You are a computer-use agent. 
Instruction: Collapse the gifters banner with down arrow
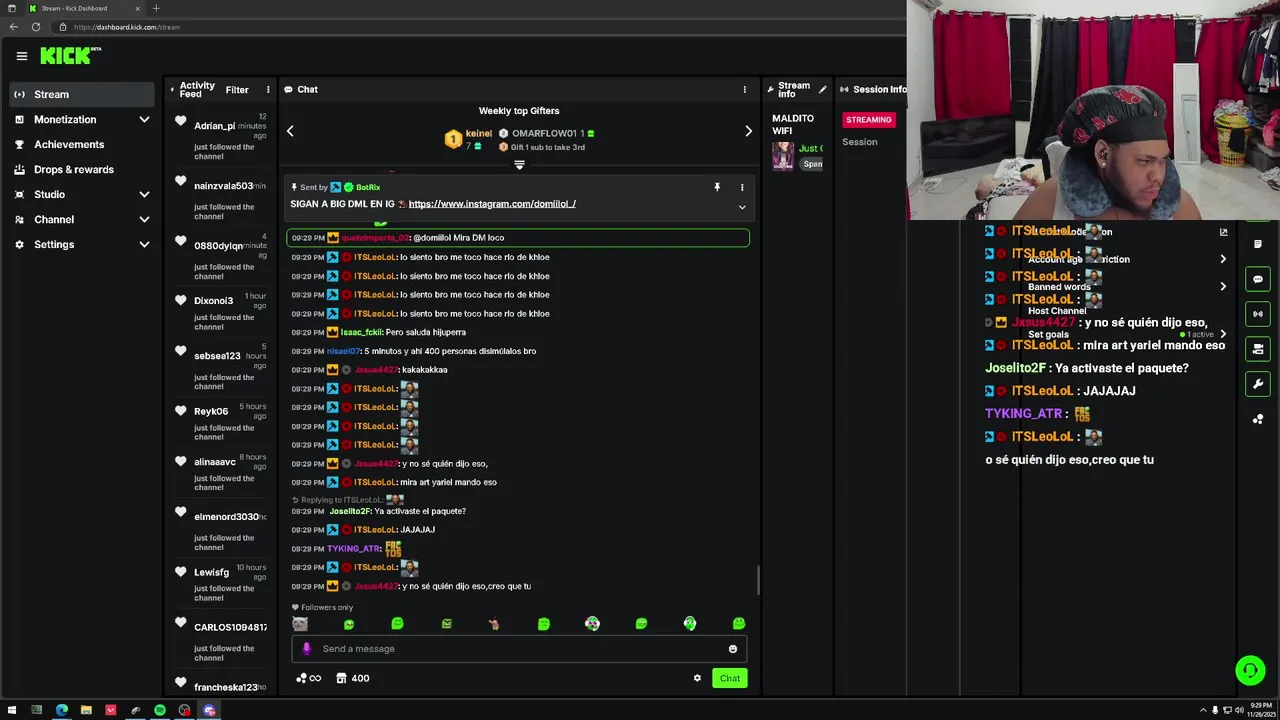(x=519, y=164)
